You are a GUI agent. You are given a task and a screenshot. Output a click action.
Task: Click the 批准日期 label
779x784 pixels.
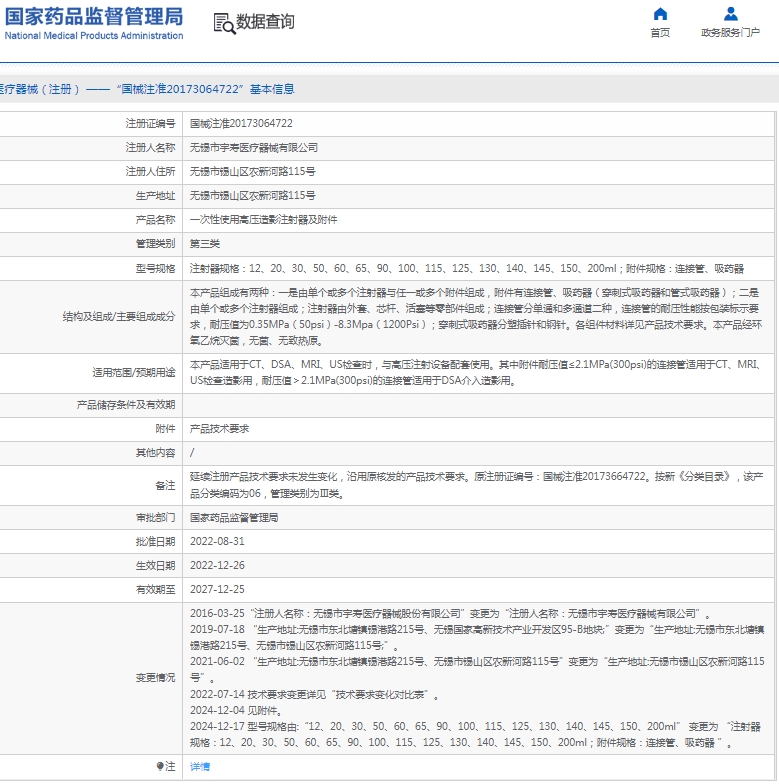pyautogui.click(x=156, y=542)
